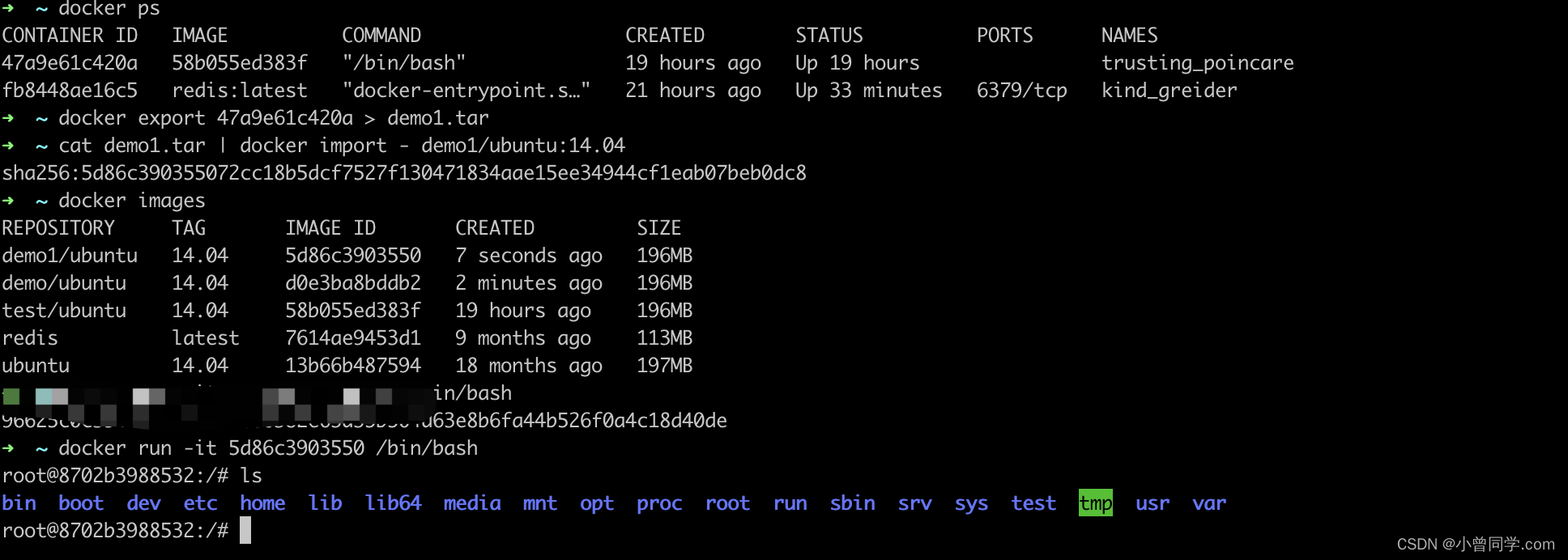
Task: Click the 'media' directory
Action: [x=472, y=503]
